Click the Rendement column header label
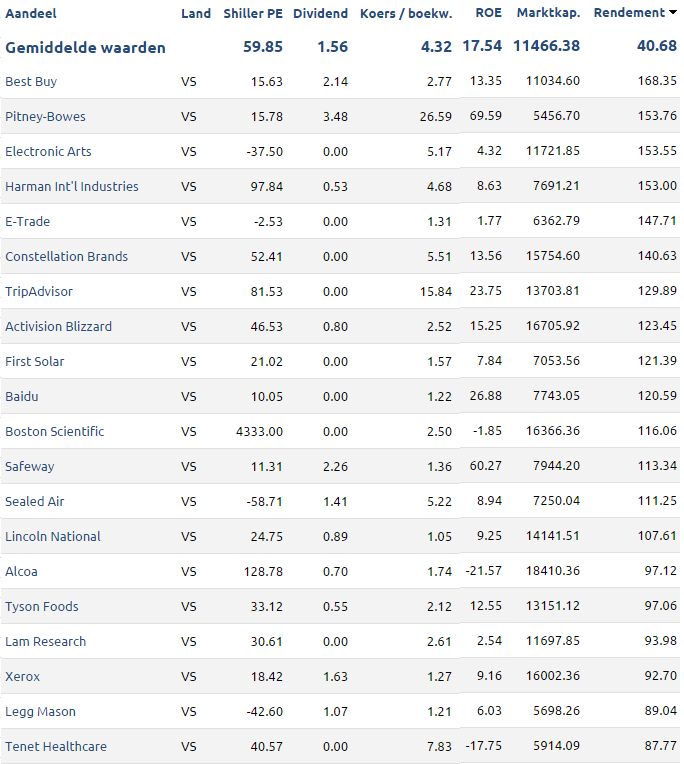This screenshot has width=684, height=764. click(628, 13)
